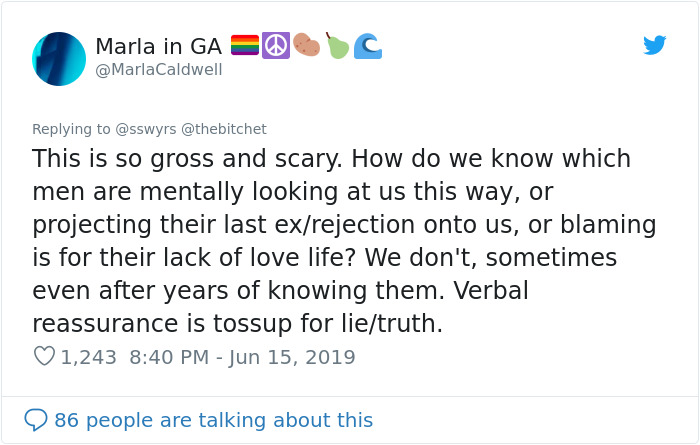The image size is (700, 445).
Task: Like the tweet with the heart icon
Action: pos(44,357)
